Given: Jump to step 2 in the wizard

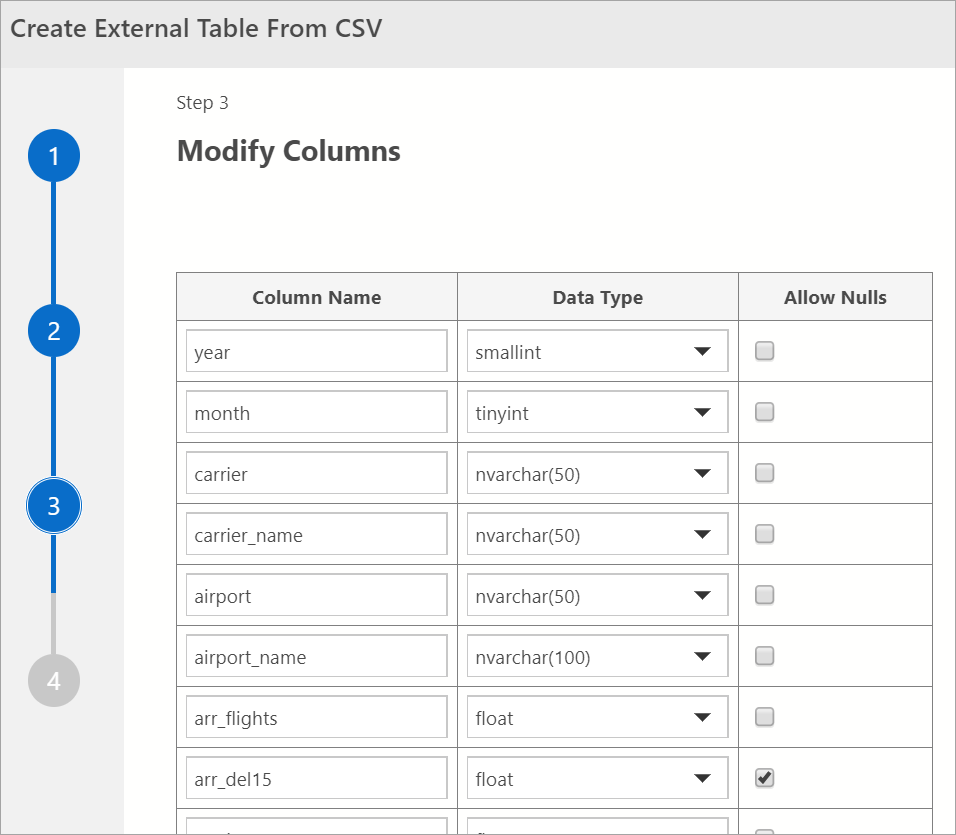Looking at the screenshot, I should pos(53,330).
